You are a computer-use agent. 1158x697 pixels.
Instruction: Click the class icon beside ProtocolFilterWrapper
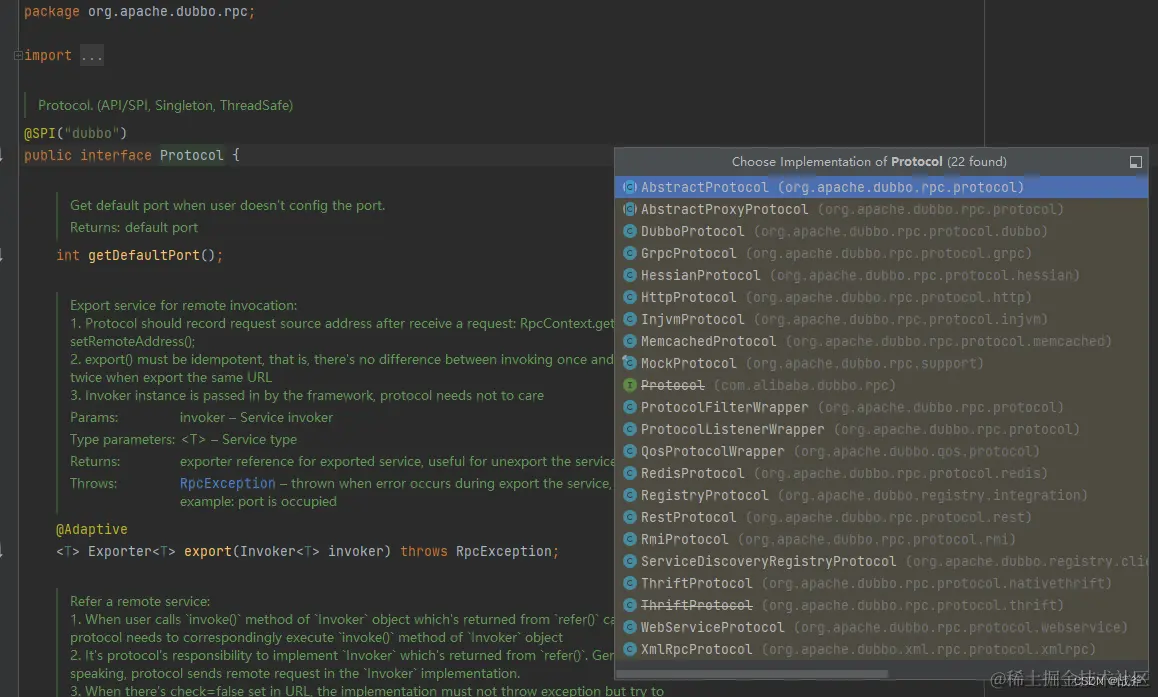pyautogui.click(x=630, y=407)
